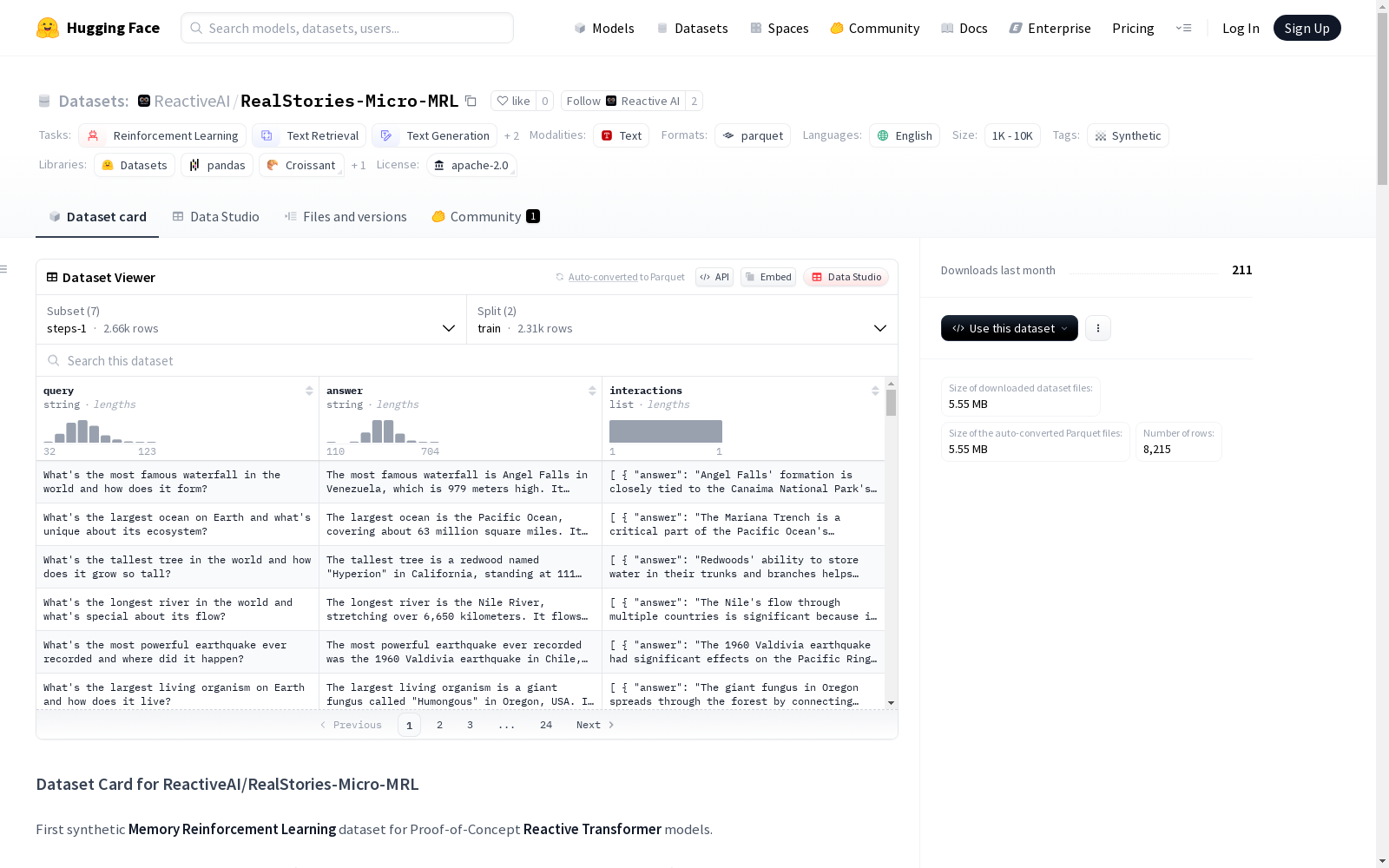The height and width of the screenshot is (868, 1389).
Task: Switch to the Dataset card tab
Action: [97, 217]
